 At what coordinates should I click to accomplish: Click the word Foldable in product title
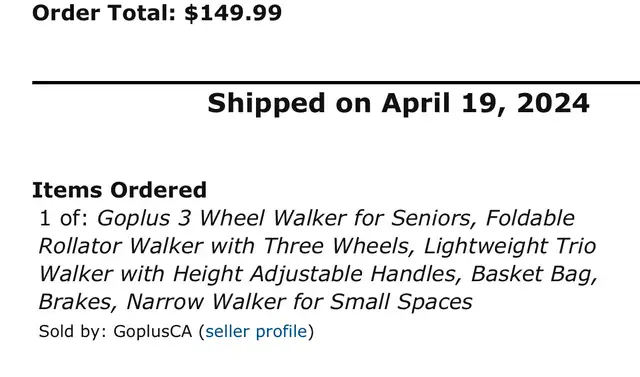pos(530,218)
